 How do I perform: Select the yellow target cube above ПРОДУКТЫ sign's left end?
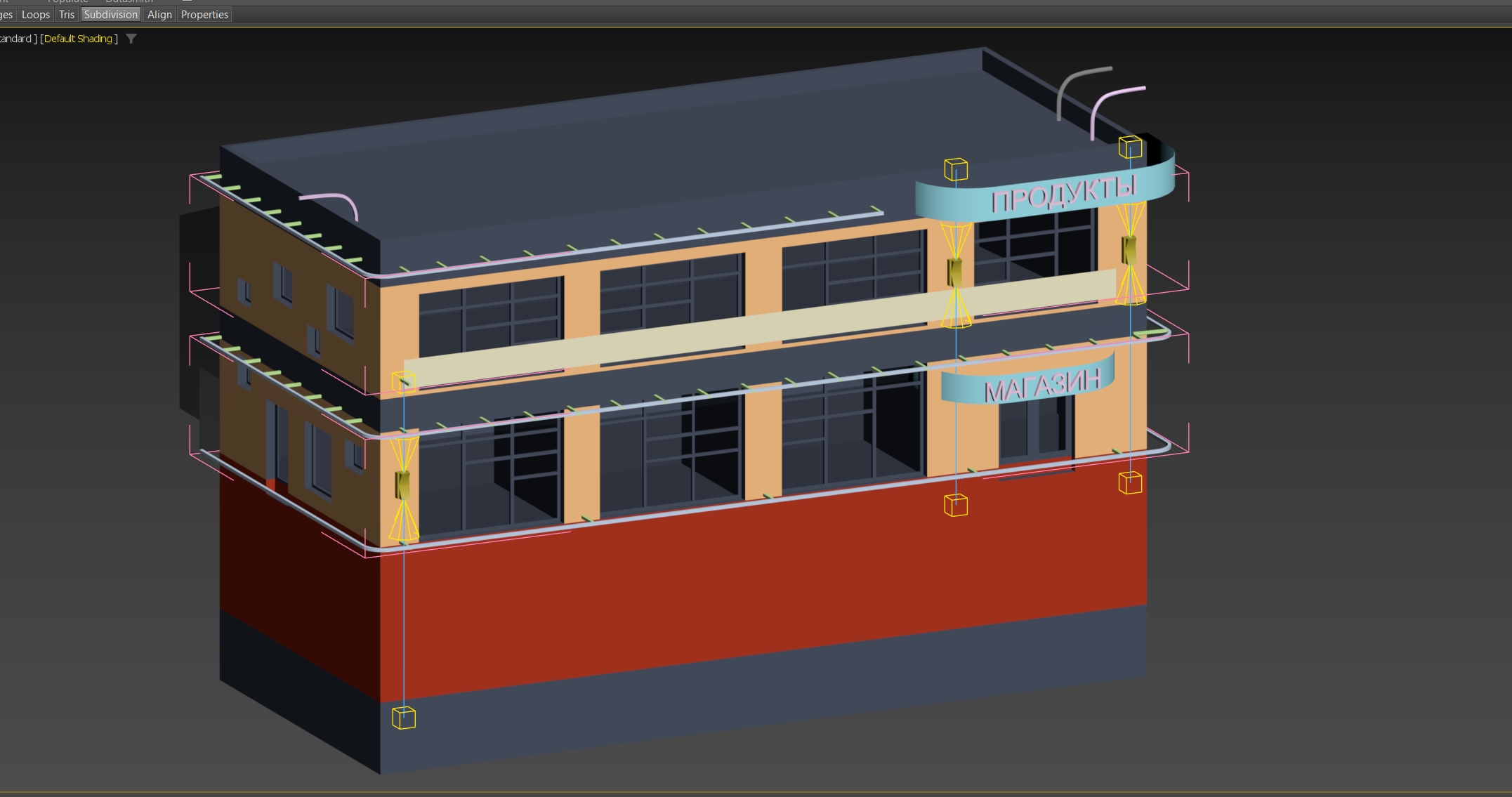click(x=956, y=169)
